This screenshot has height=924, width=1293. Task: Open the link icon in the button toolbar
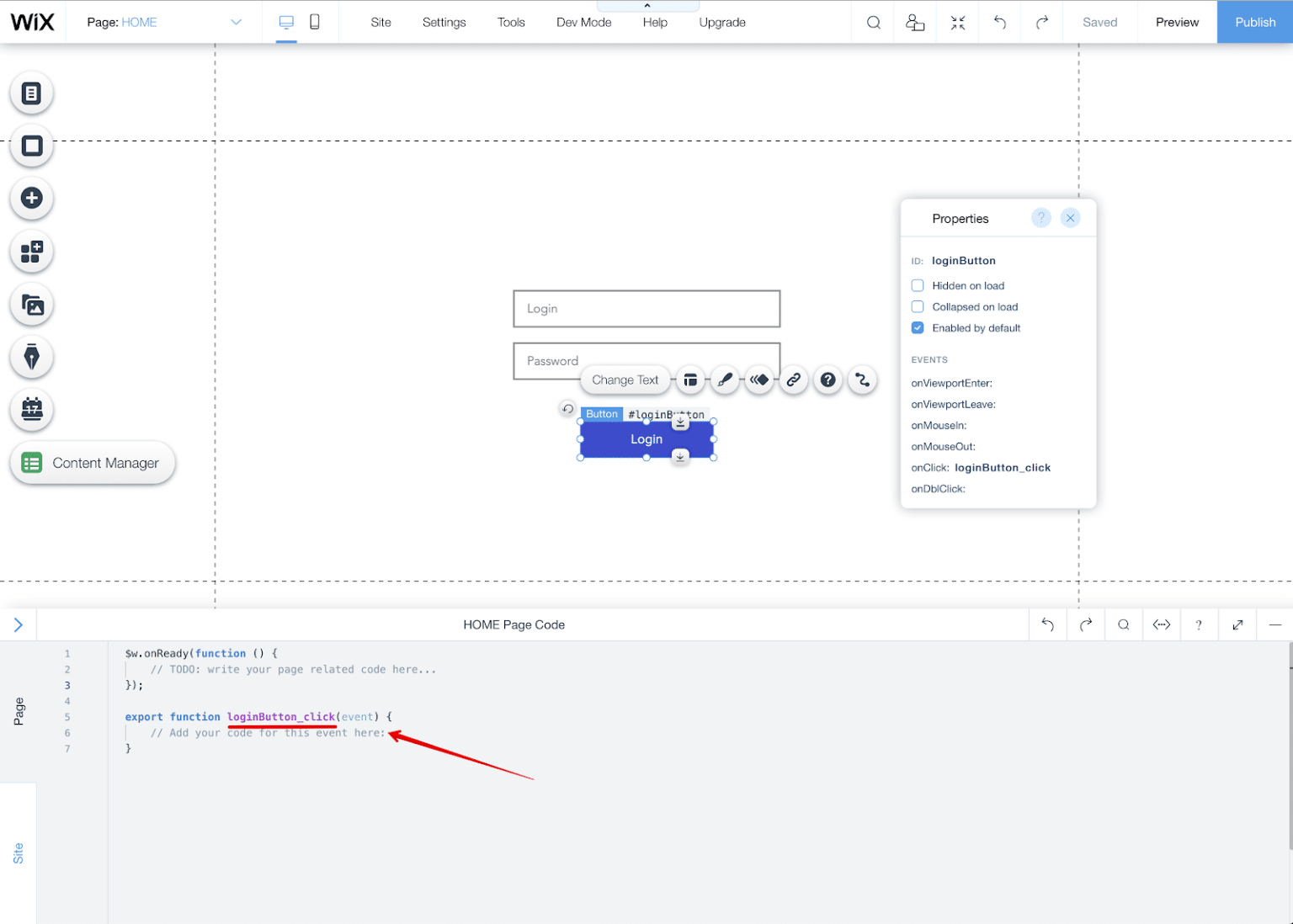tap(794, 380)
